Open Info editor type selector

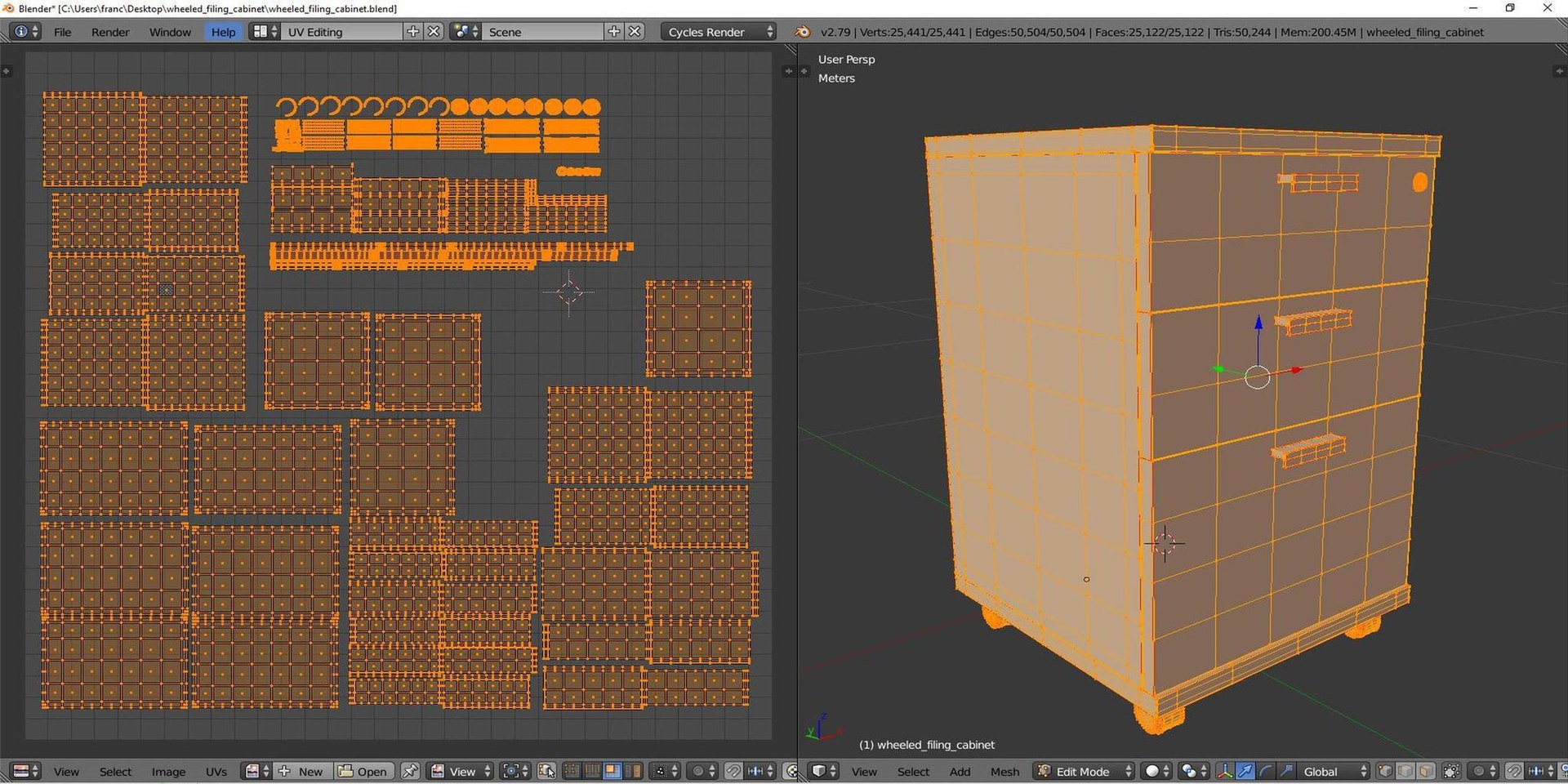point(24,32)
